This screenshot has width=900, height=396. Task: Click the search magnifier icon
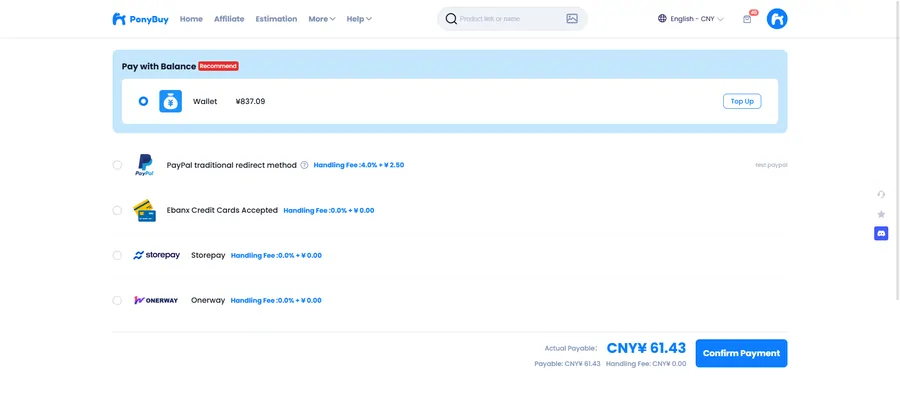451,19
